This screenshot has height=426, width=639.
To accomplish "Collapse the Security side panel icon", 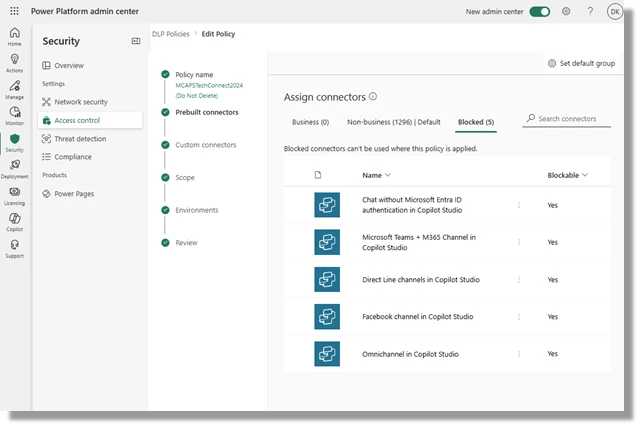I will tap(136, 41).
